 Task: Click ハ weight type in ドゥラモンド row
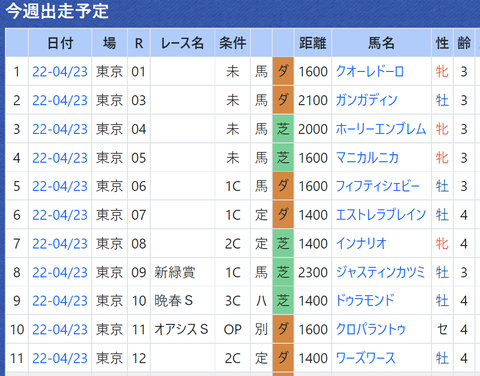tap(261, 301)
